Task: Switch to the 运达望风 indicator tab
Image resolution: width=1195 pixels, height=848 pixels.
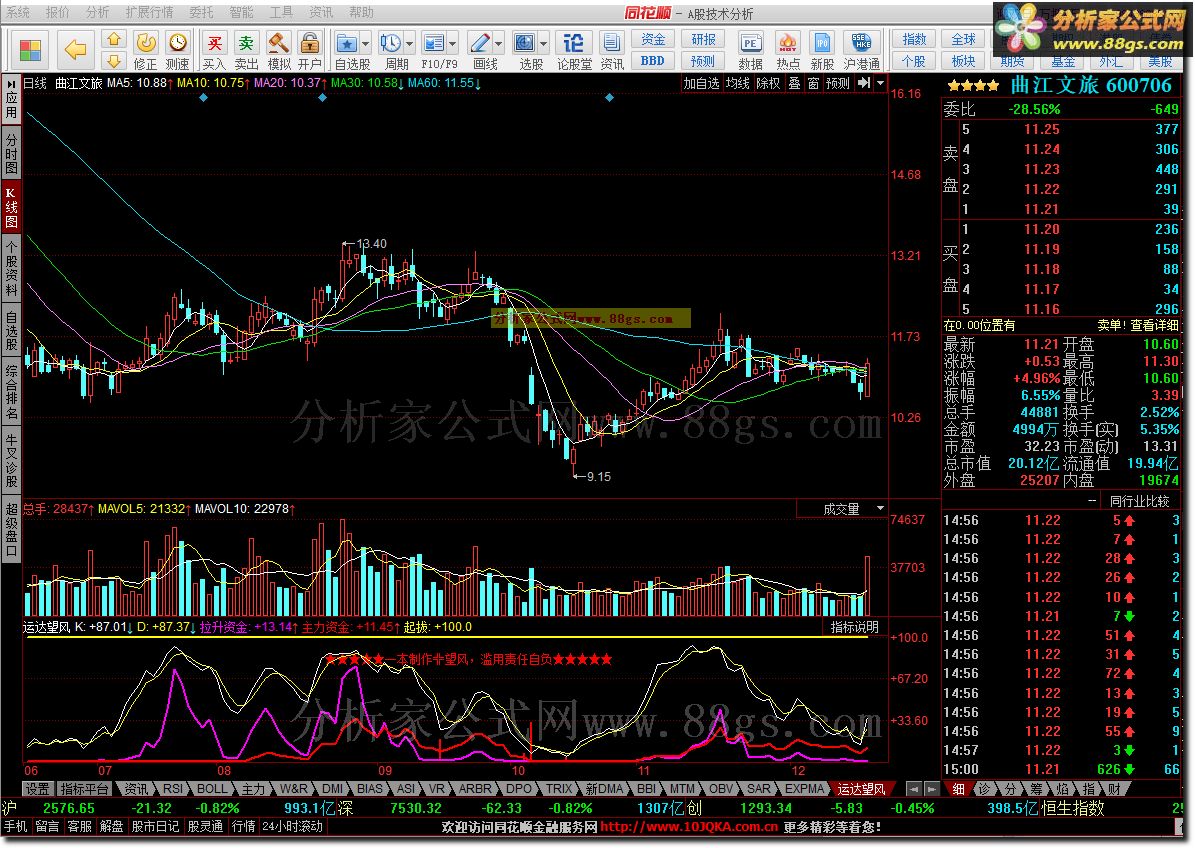Action: [x=861, y=789]
